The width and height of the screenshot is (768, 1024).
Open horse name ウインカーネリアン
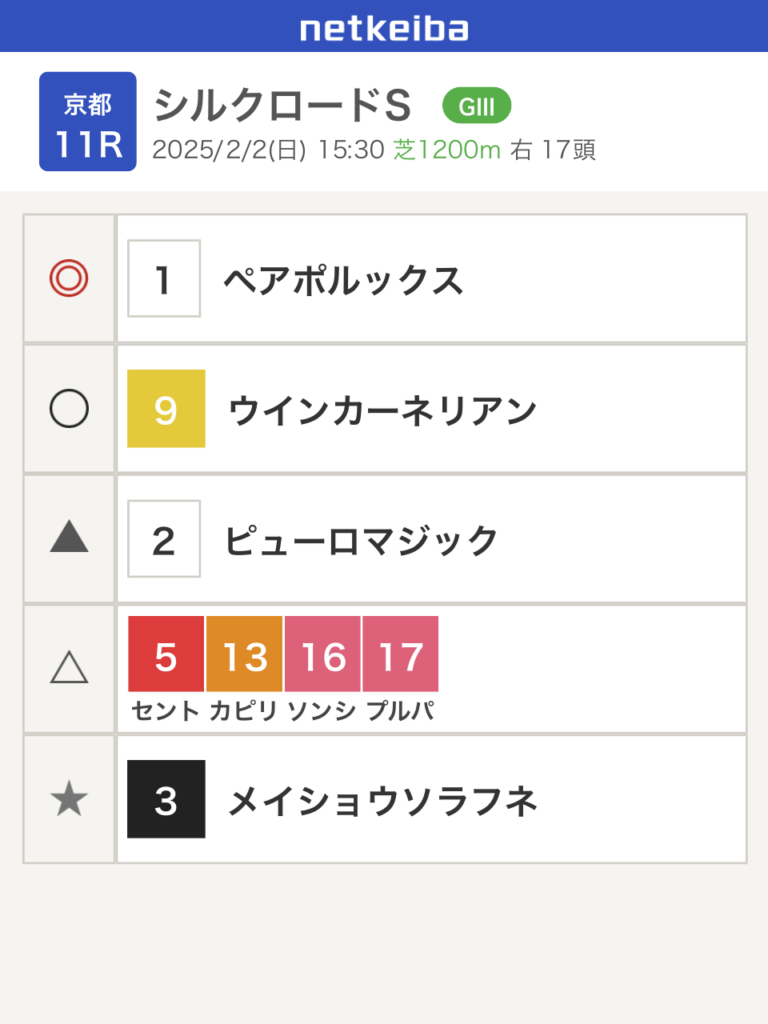coord(383,411)
